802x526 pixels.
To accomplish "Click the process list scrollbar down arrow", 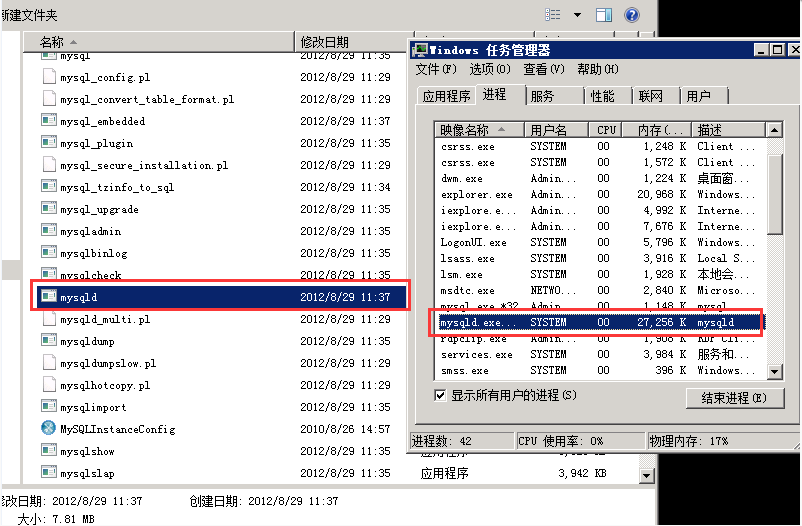I will click(x=775, y=372).
